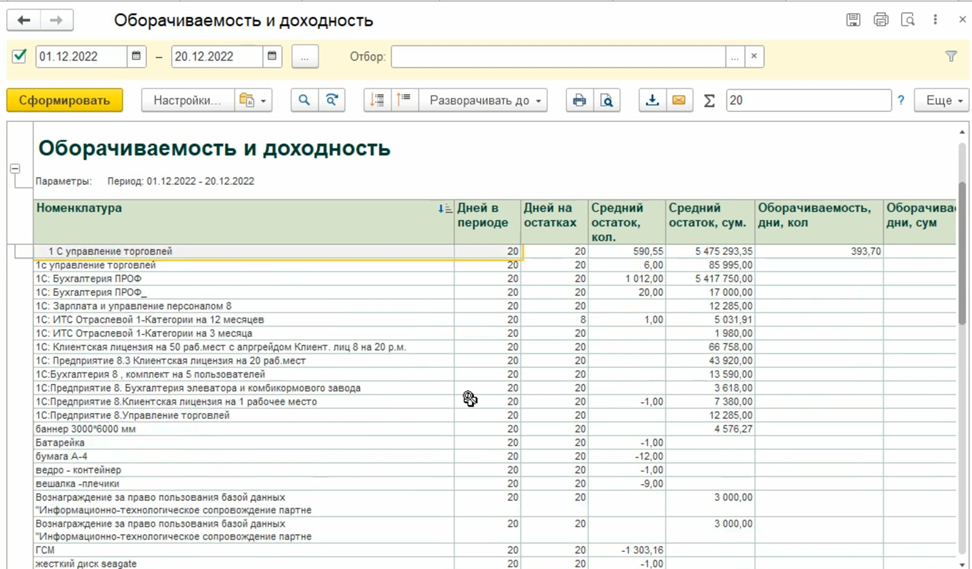Open Настройки... settings
The width and height of the screenshot is (972, 569).
click(x=187, y=100)
